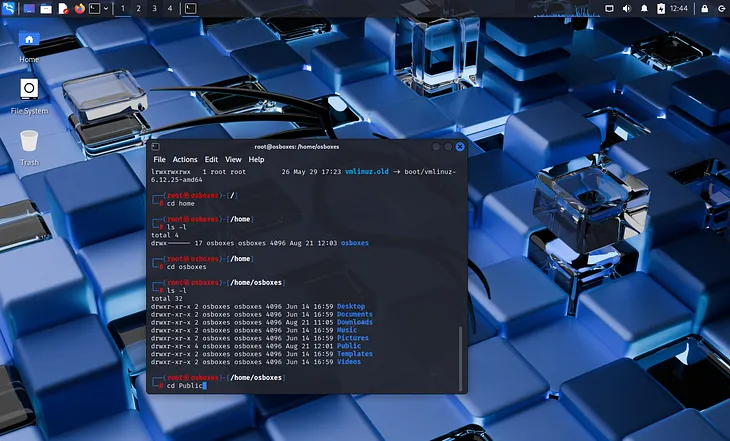Click the volume speaker icon
The image size is (730, 441).
pos(627,8)
